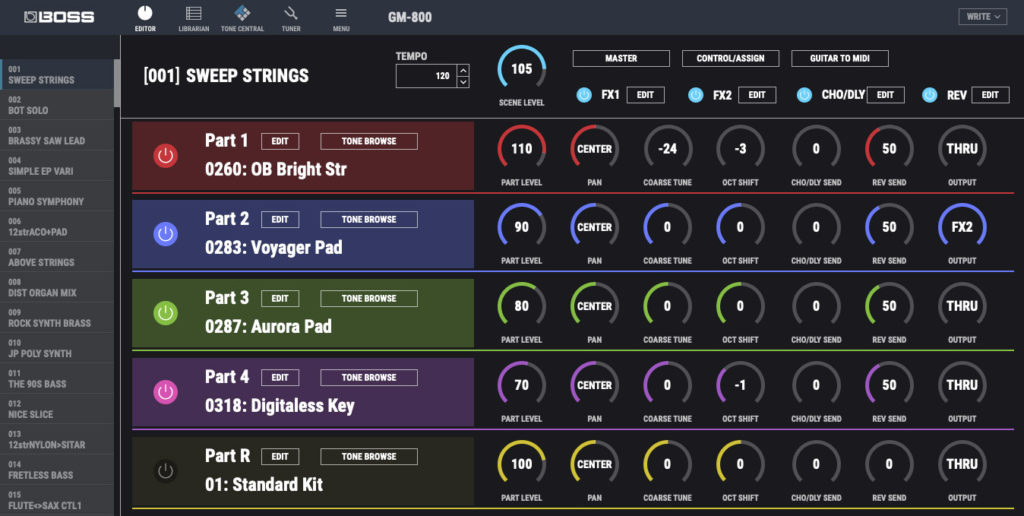Enable Part R power button

[165, 471]
